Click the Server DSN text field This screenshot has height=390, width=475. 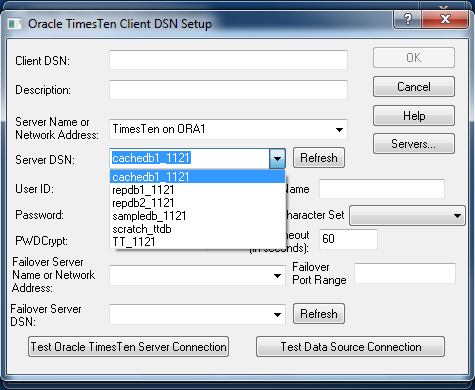tap(189, 158)
